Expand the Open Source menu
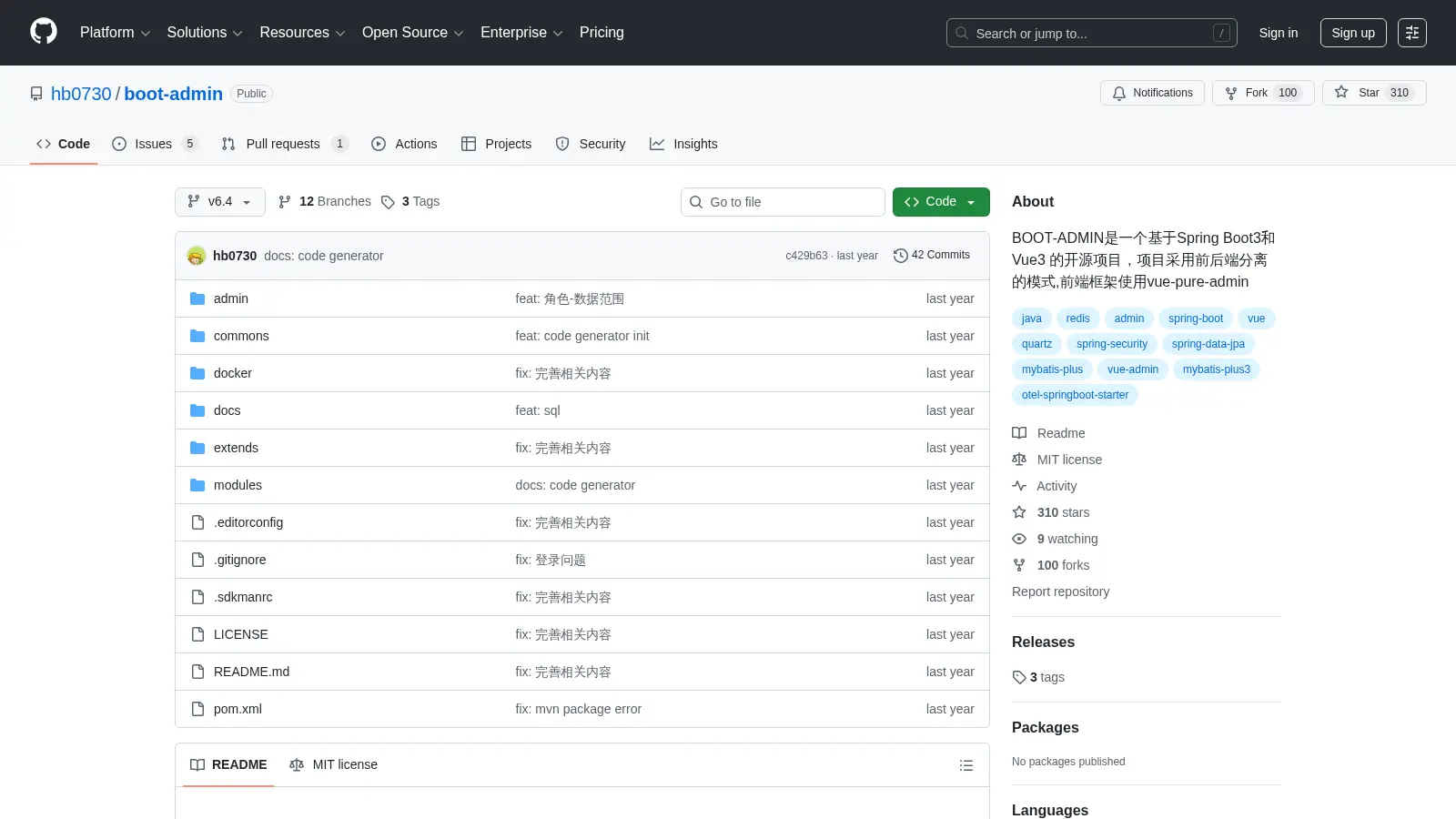The height and width of the screenshot is (819, 1456). point(413,33)
